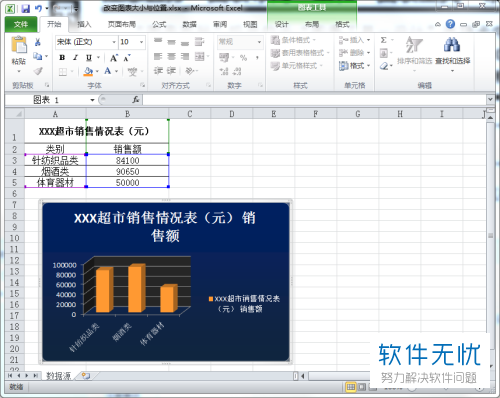Click the Paste clipboard icon
This screenshot has height=398, width=500.
pos(19,46)
